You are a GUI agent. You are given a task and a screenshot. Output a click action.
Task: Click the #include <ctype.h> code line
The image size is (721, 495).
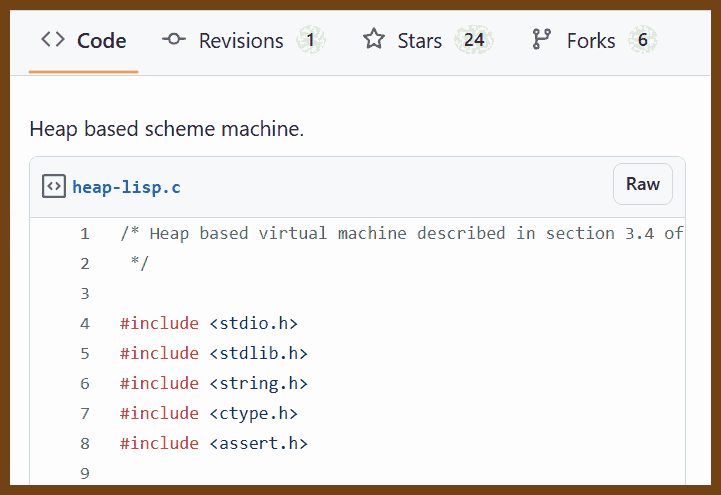click(208, 413)
